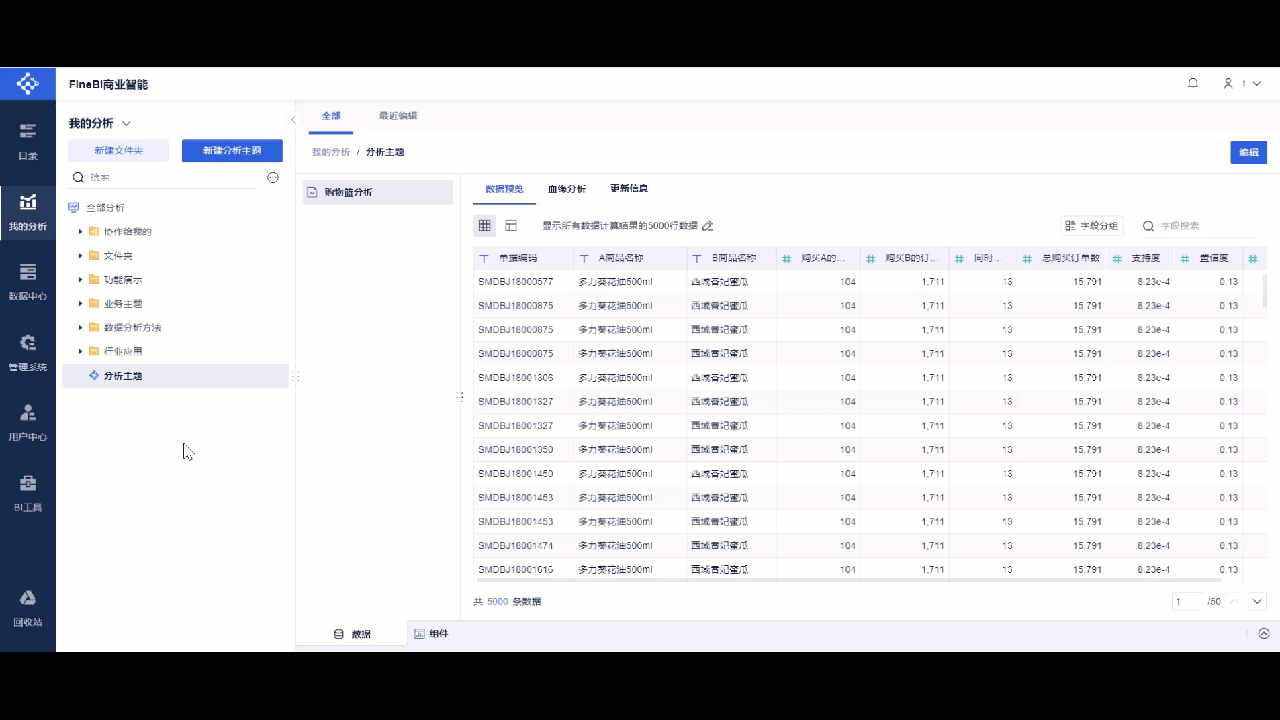Select the grid view icon above the table
Screen dimensions: 1280x720
(485, 226)
